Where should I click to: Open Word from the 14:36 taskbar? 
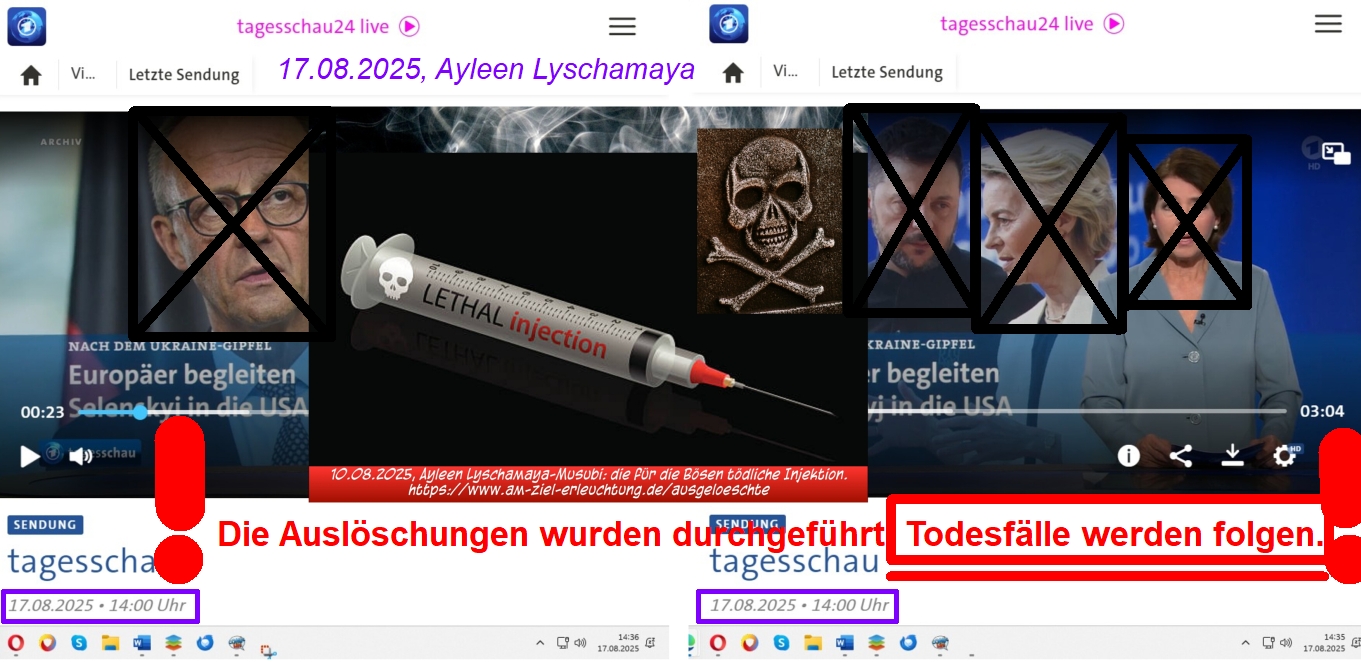tap(141, 643)
